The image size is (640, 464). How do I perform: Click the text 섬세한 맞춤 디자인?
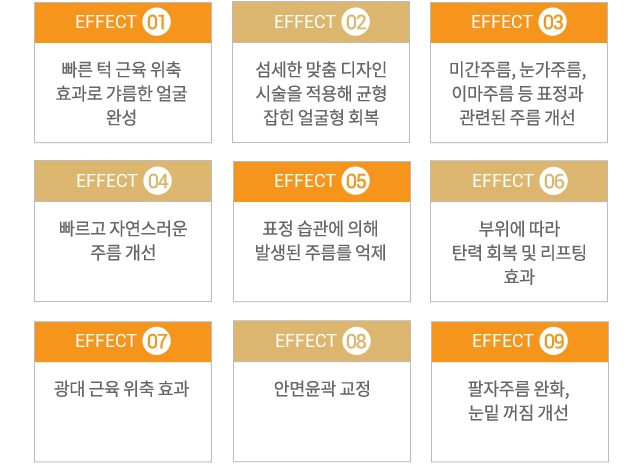click(x=321, y=69)
